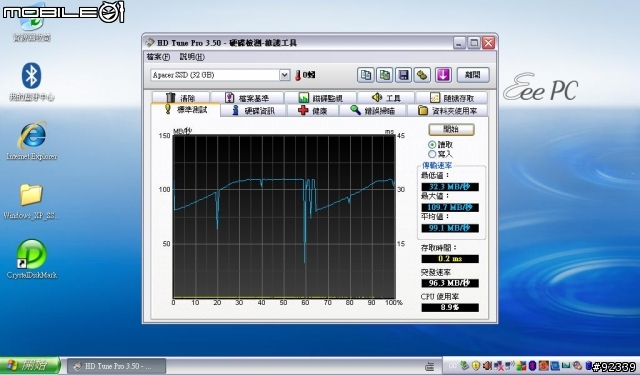The image size is (640, 375).
Task: Click the keyboard language bar icon
Action: 429,366
